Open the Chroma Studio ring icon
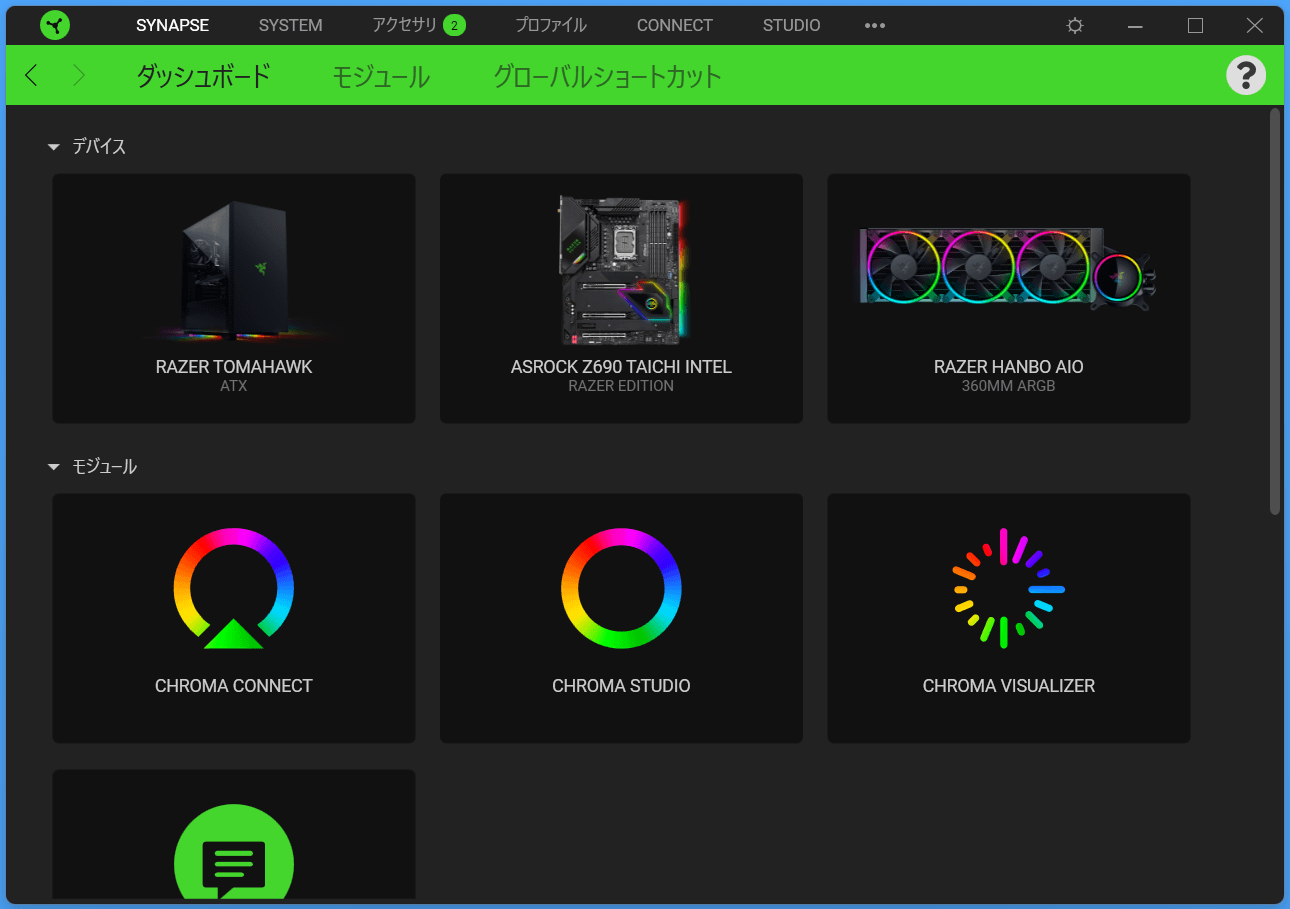1290x909 pixels. 621,588
